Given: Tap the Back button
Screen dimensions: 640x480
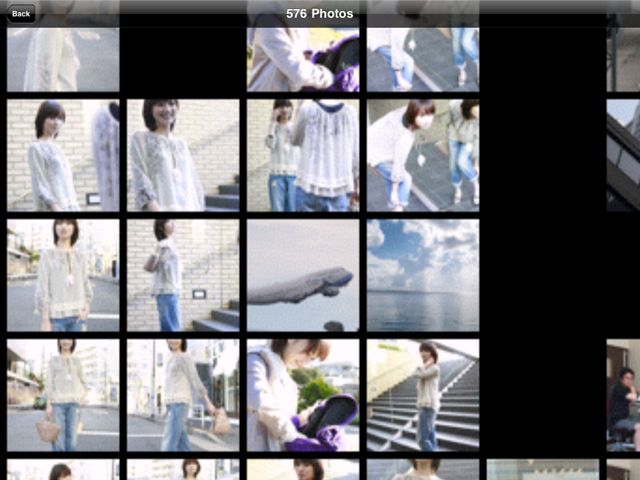Looking at the screenshot, I should click(x=21, y=14).
